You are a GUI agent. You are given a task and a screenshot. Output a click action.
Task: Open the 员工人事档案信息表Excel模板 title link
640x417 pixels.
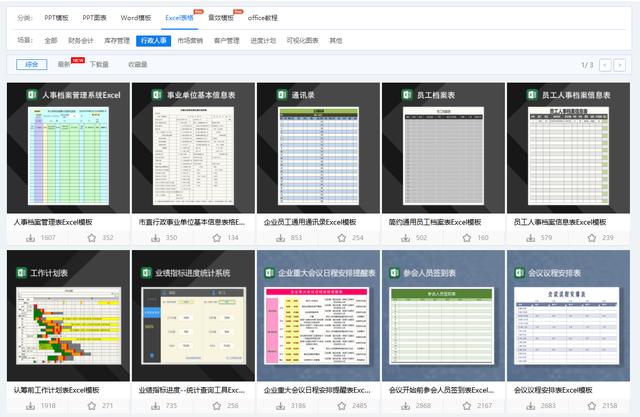[560, 222]
